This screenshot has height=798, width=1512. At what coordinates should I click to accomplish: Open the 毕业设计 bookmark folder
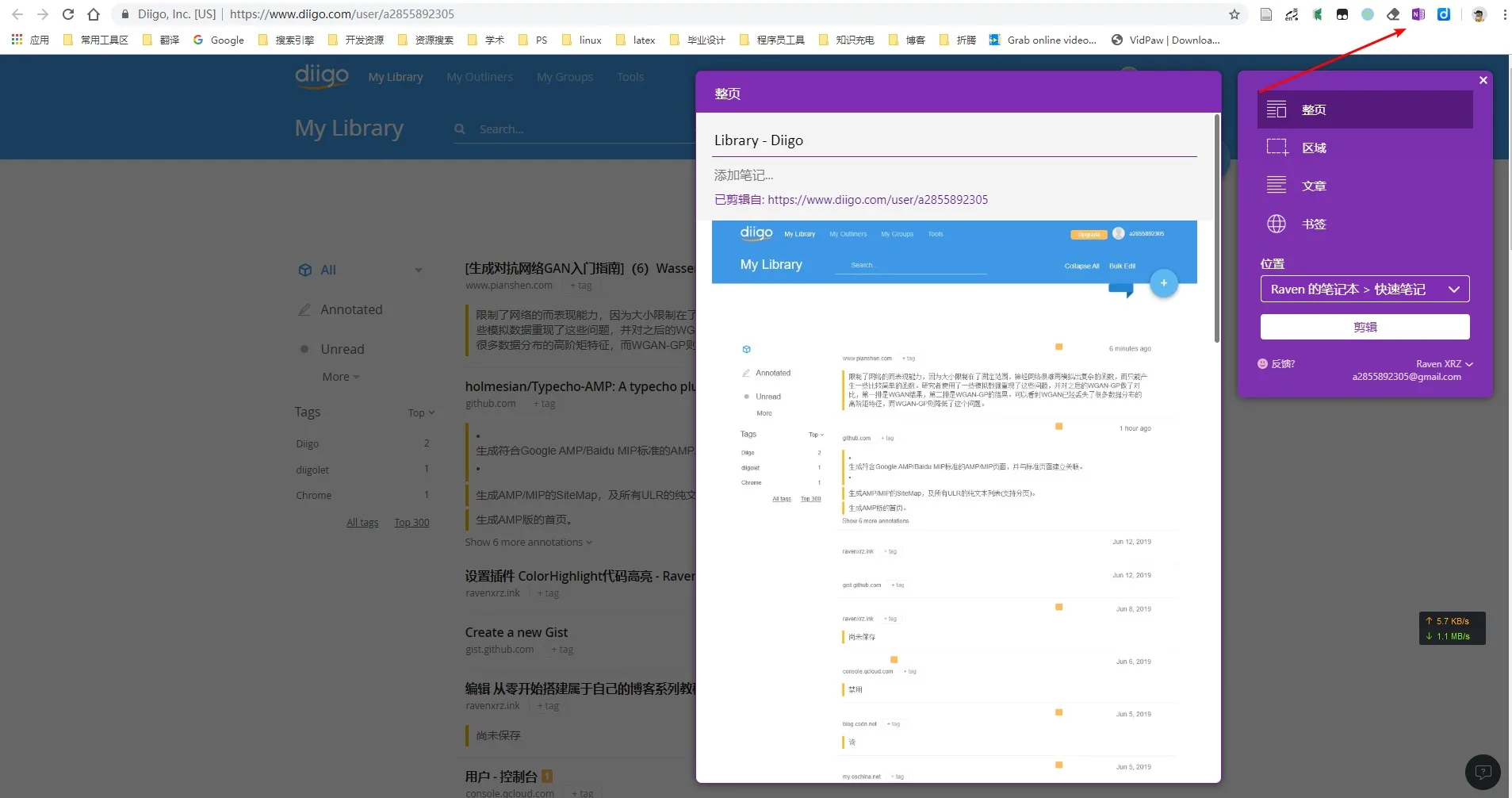click(x=698, y=40)
